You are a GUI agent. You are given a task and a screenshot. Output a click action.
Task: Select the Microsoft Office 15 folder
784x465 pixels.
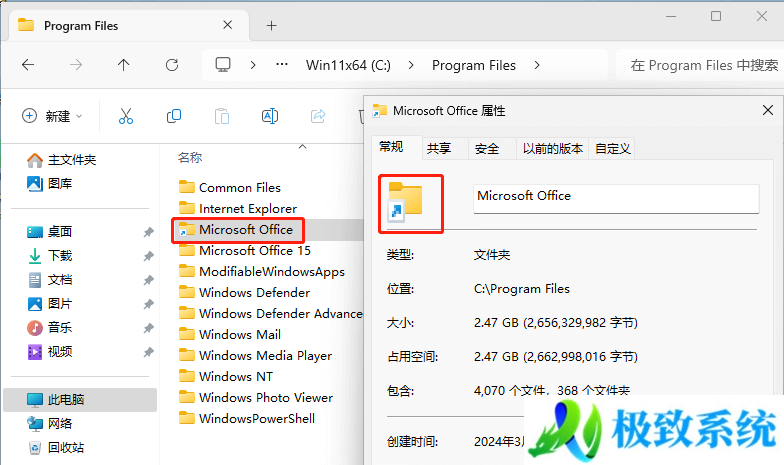[245, 250]
